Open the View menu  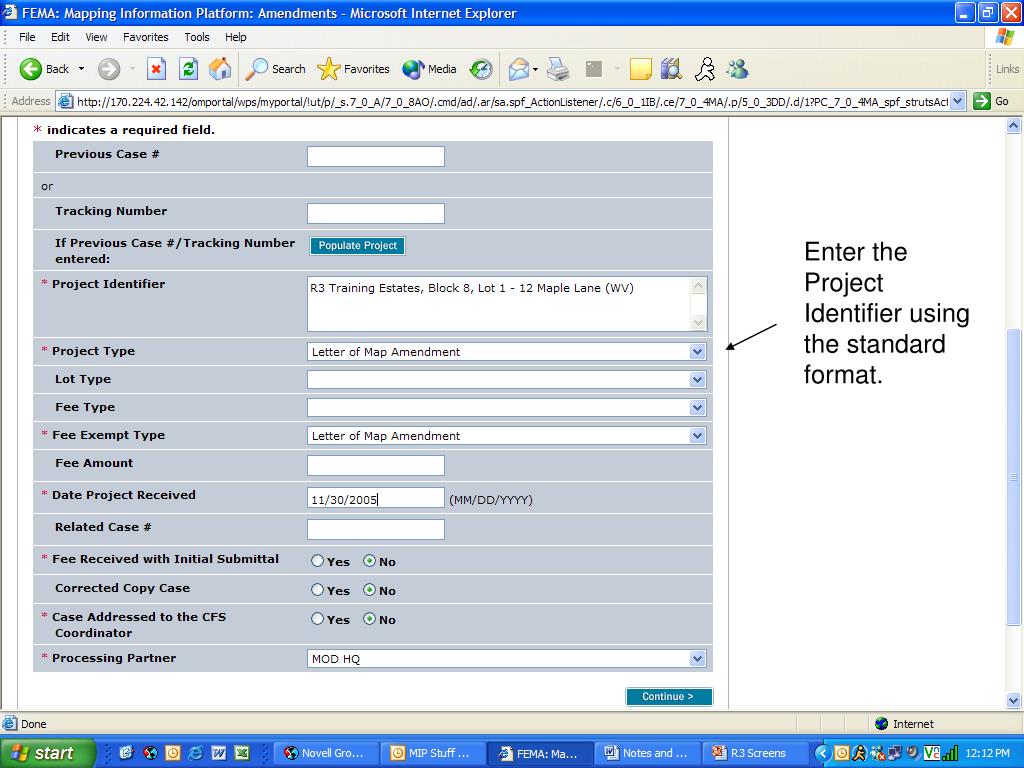(x=96, y=37)
